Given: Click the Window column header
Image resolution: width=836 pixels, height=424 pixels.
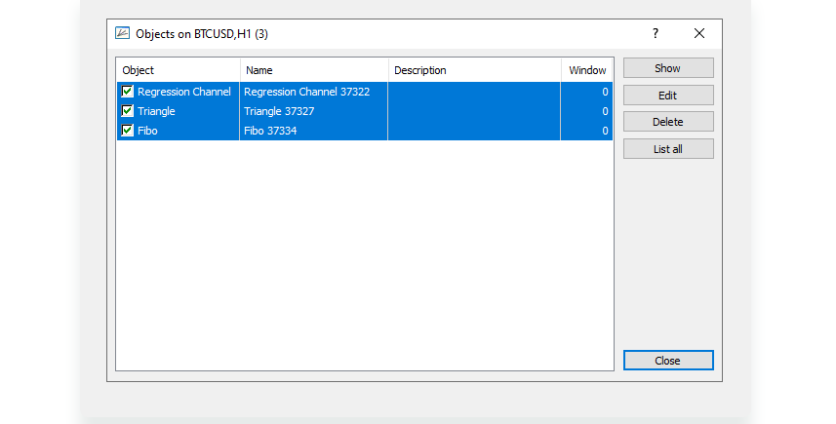Looking at the screenshot, I should 587,70.
